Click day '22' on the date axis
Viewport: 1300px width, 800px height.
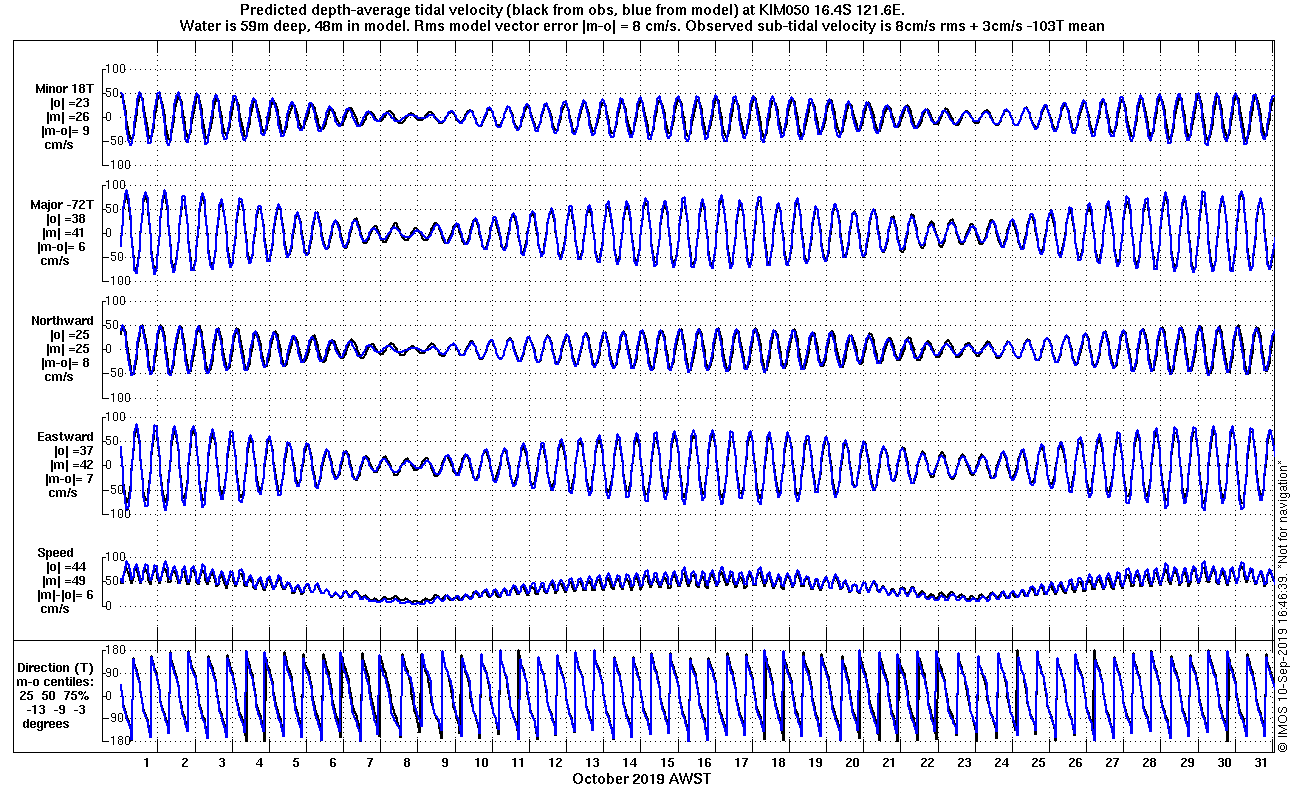[x=927, y=763]
